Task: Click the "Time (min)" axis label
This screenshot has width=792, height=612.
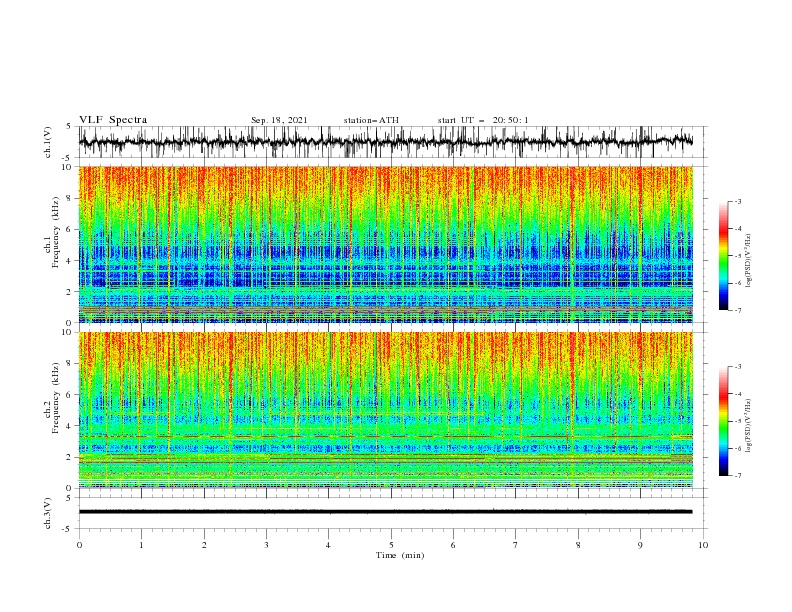Action: [400, 555]
